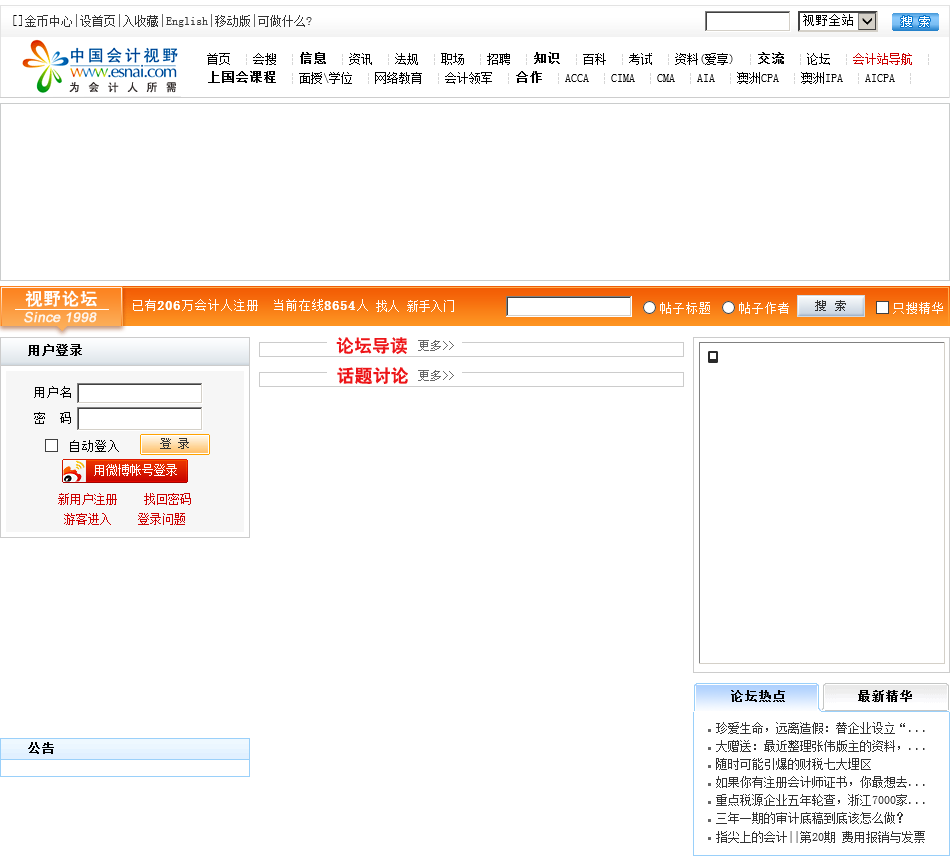Open the 新用户注册 link
This screenshot has width=950, height=864.
click(87, 499)
